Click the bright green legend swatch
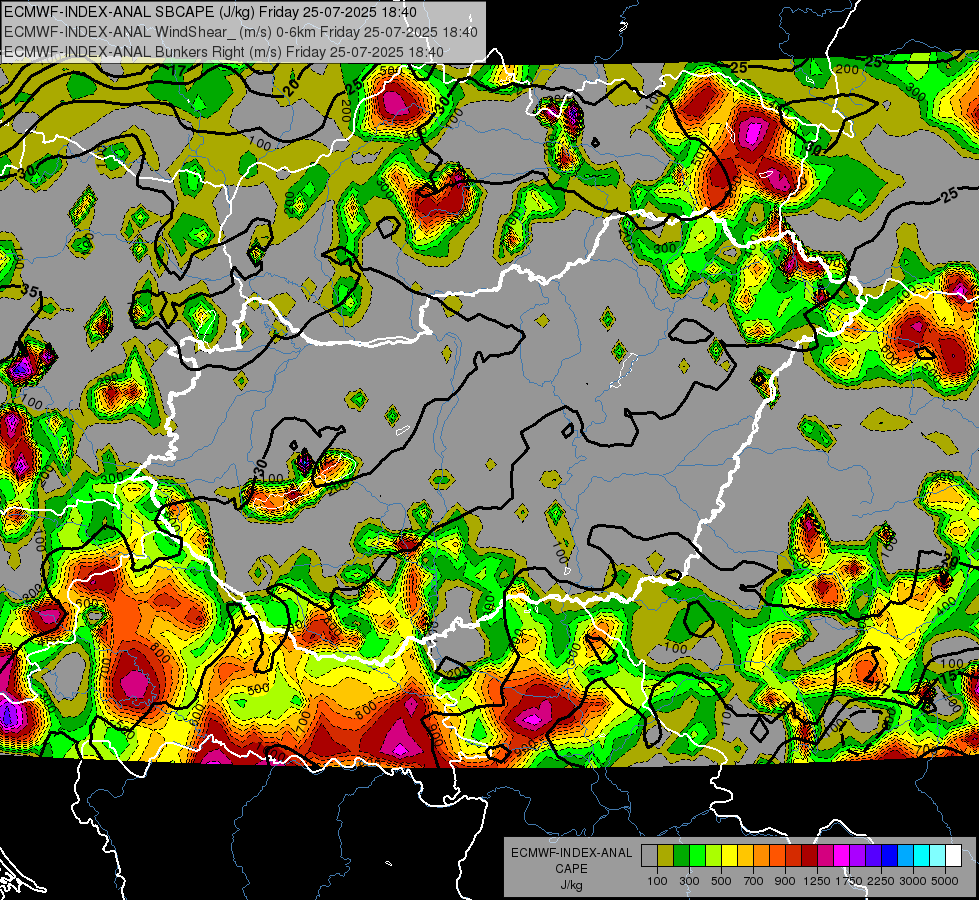This screenshot has width=979, height=900. click(697, 856)
